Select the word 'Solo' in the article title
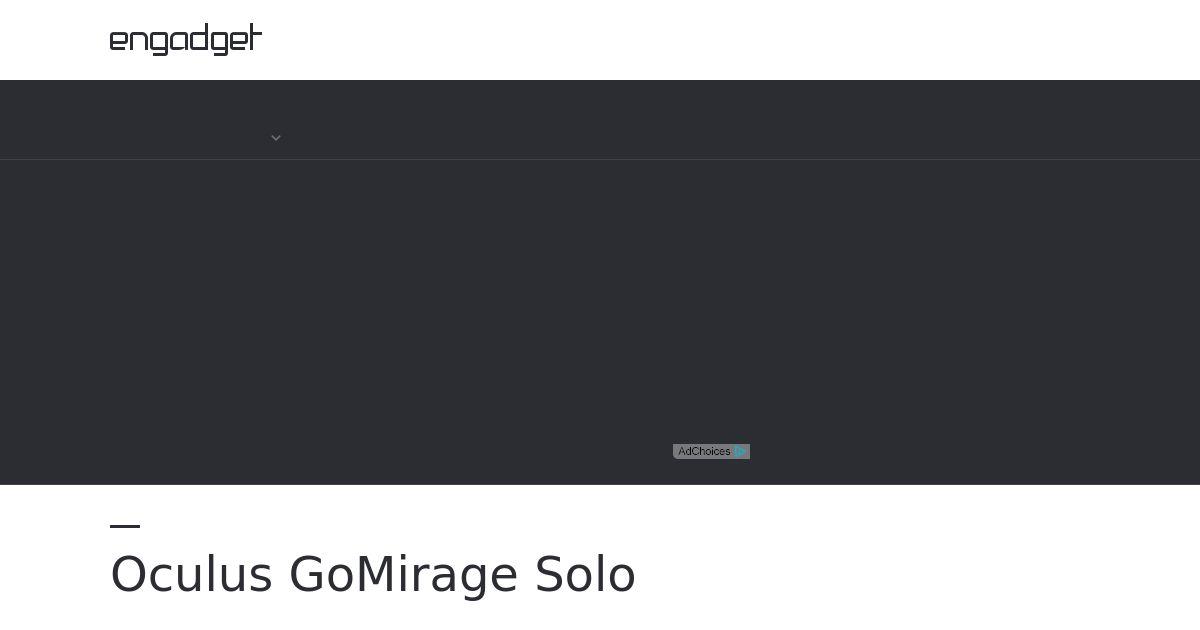The image size is (1200, 630). [585, 575]
